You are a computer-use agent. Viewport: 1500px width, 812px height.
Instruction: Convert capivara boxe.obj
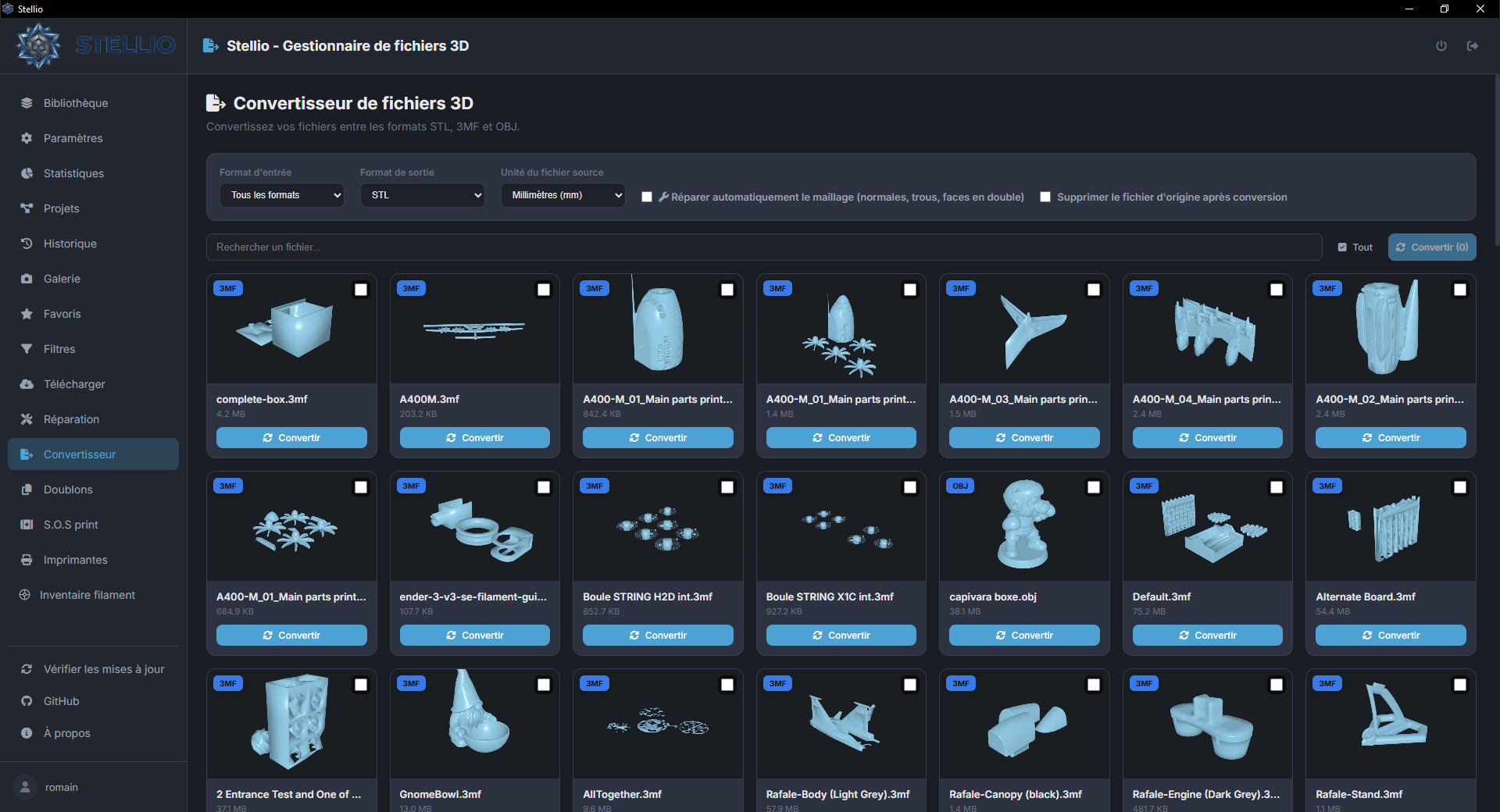pyautogui.click(x=1024, y=636)
